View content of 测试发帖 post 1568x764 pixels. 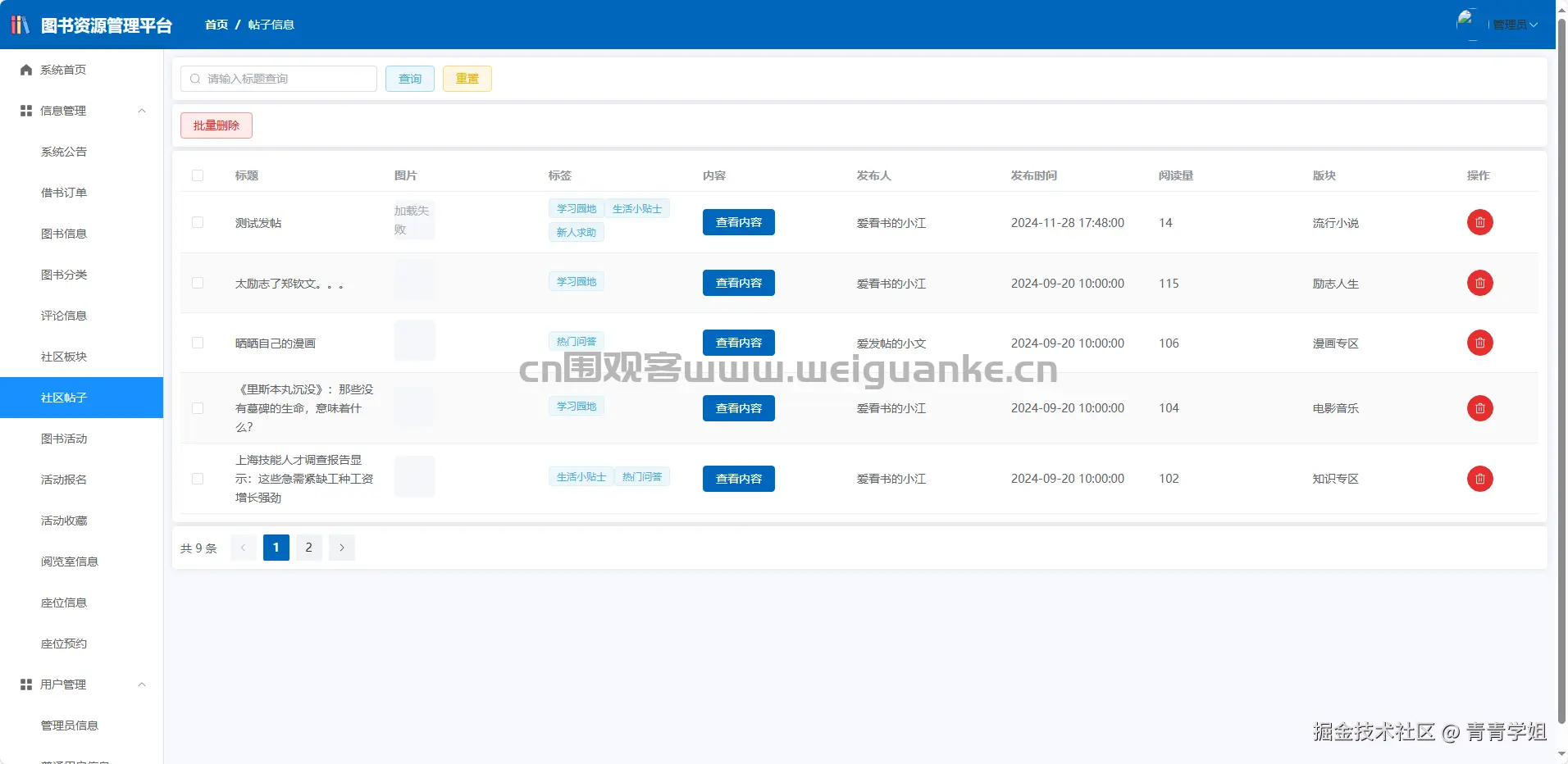pyautogui.click(x=739, y=222)
